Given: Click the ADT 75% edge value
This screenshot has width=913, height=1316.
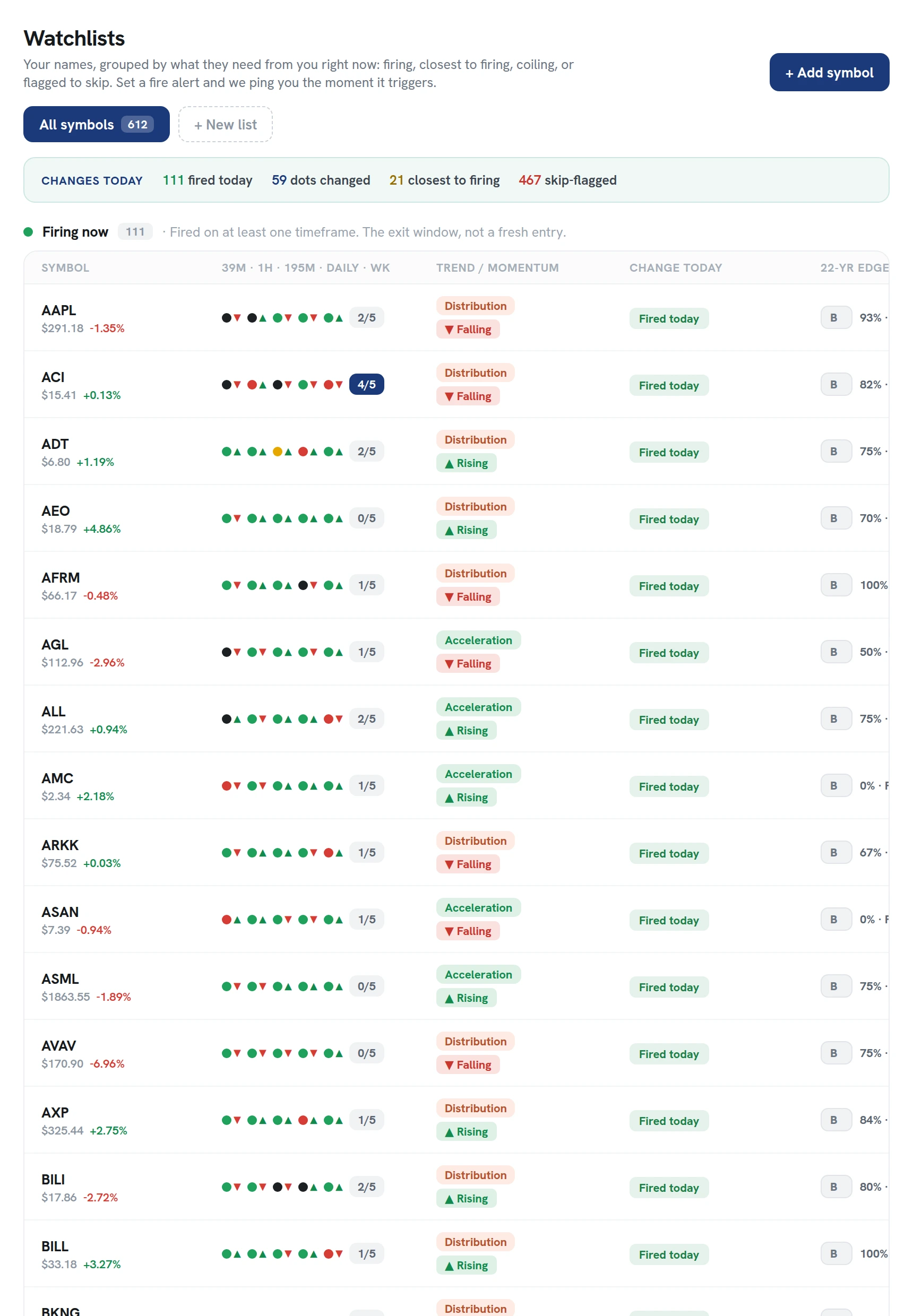Looking at the screenshot, I should 870,451.
